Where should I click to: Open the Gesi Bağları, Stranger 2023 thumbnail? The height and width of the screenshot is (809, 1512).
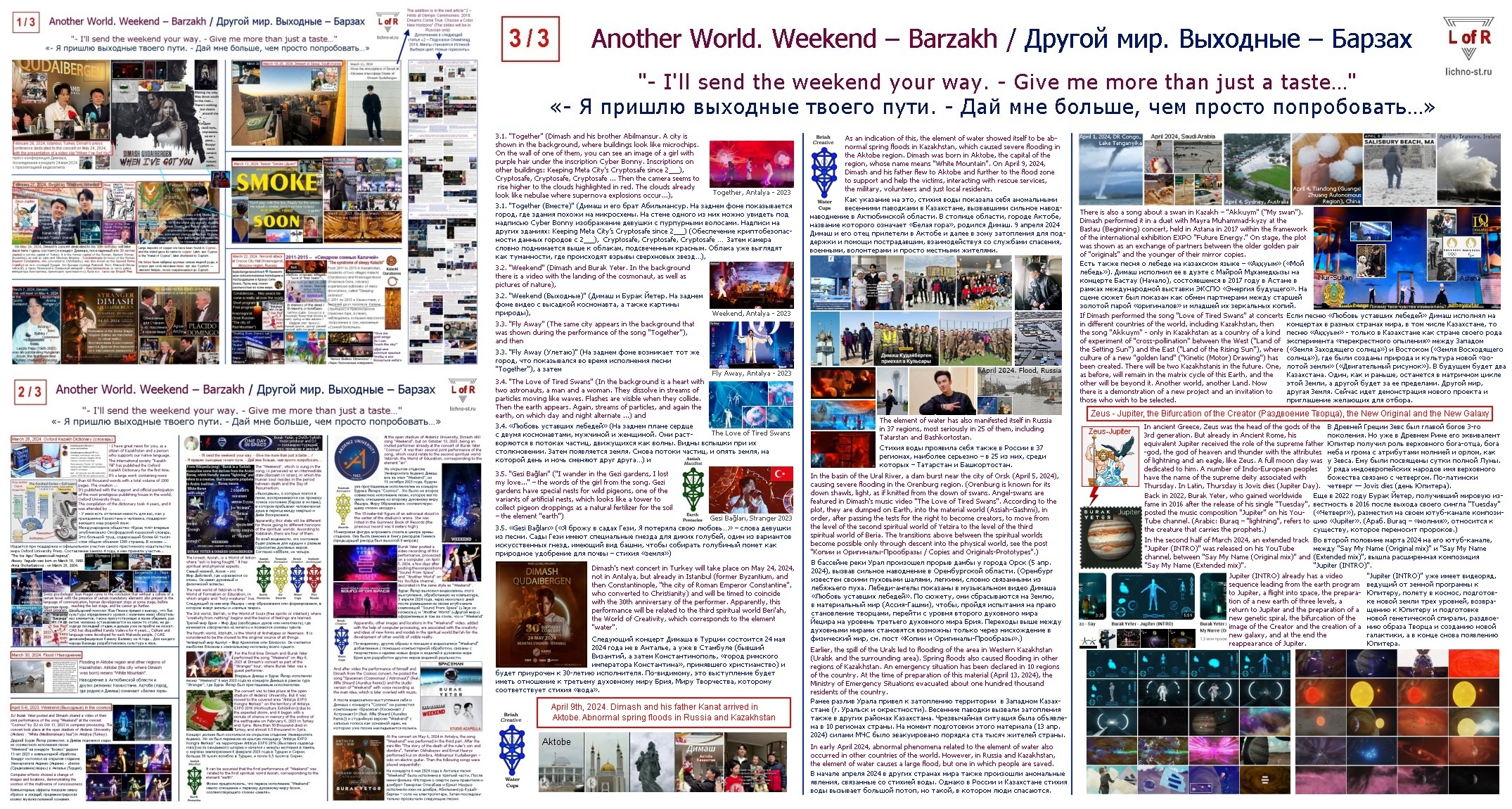click(751, 490)
